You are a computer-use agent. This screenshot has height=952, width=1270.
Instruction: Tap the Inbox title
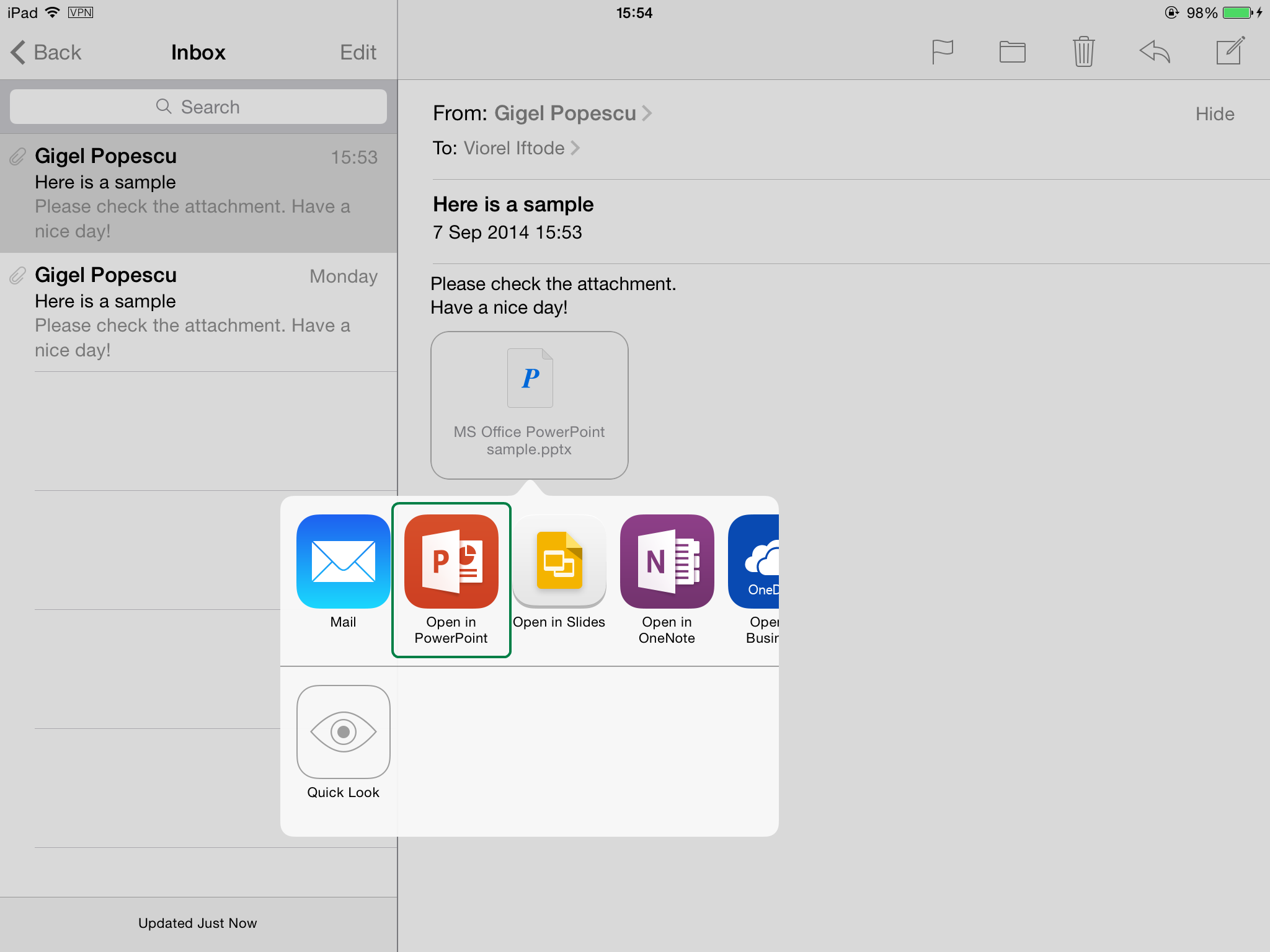click(198, 52)
